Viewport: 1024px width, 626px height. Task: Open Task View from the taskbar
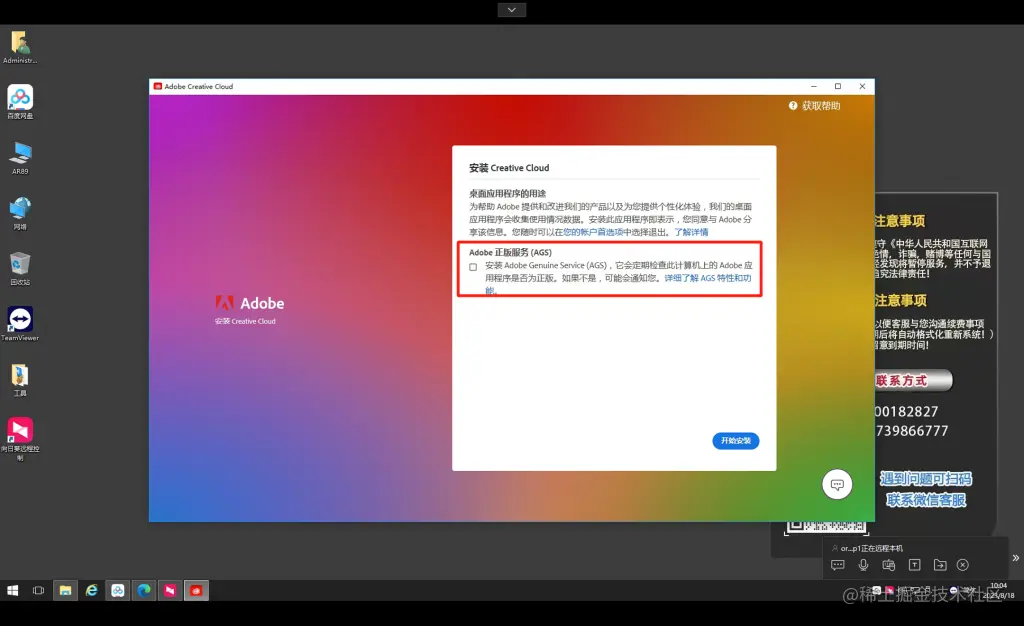point(38,590)
